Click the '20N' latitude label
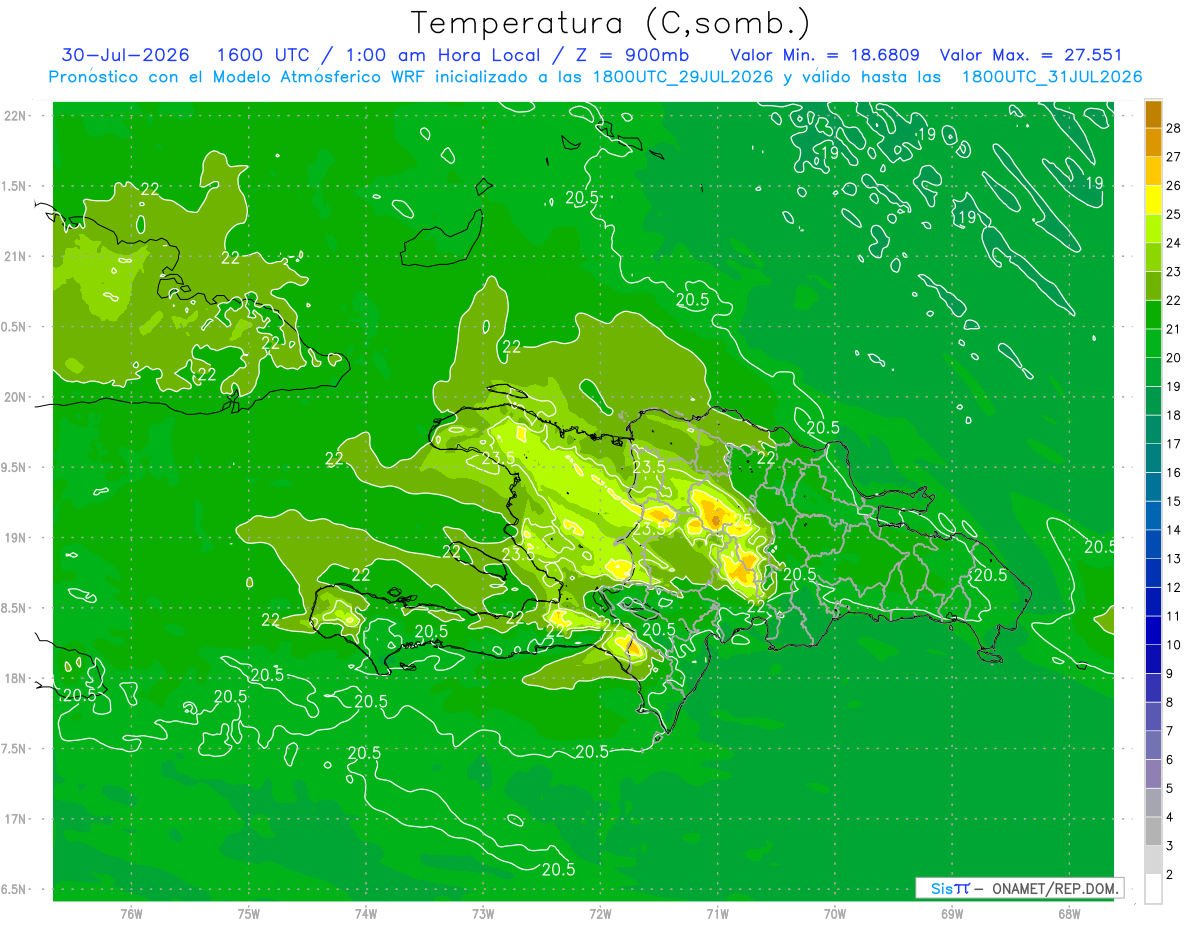 pyautogui.click(x=15, y=397)
